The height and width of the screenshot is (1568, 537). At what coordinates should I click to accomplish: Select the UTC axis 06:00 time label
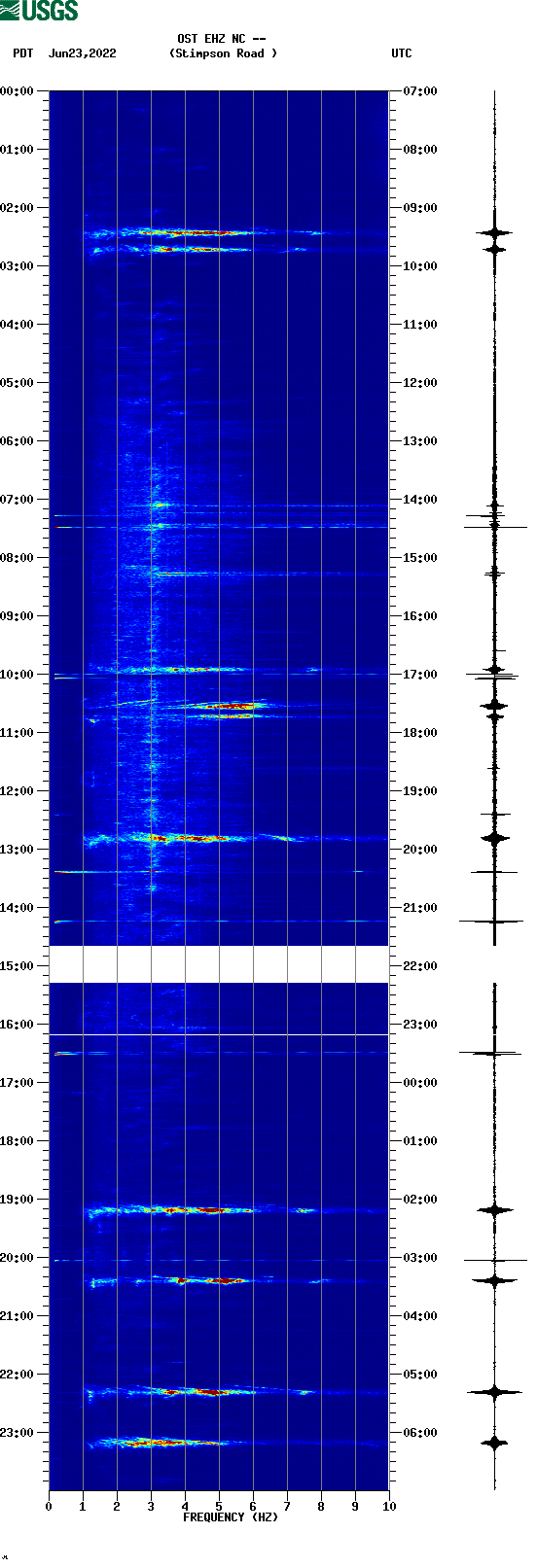[x=419, y=1433]
